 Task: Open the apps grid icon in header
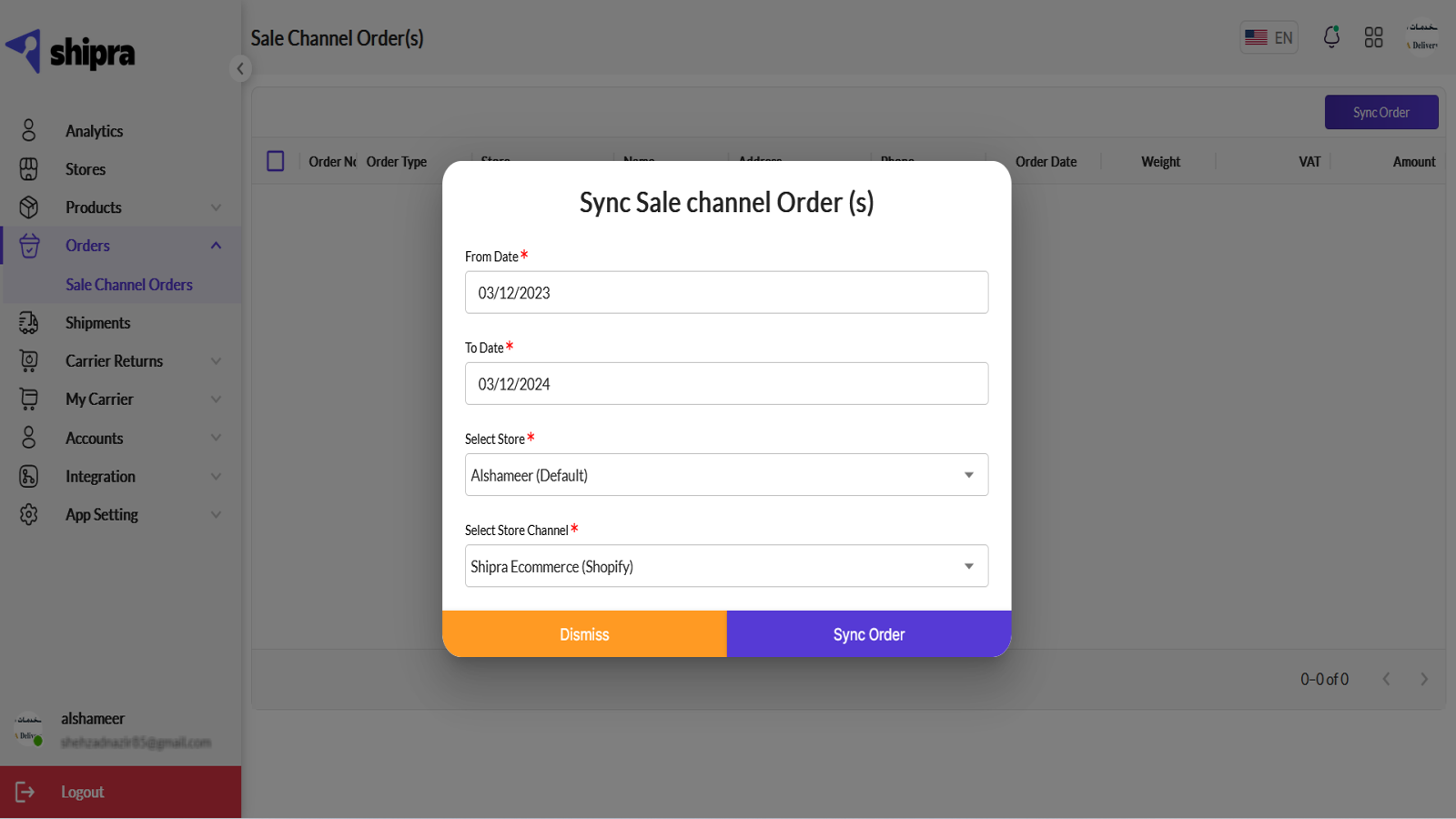point(1373,37)
